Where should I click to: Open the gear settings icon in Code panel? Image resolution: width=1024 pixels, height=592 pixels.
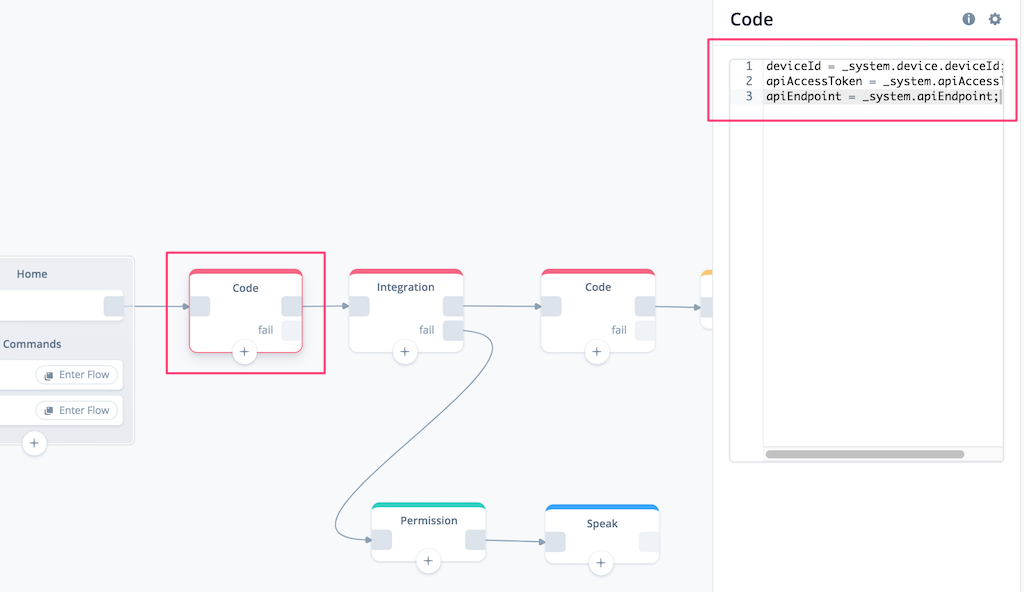point(995,19)
